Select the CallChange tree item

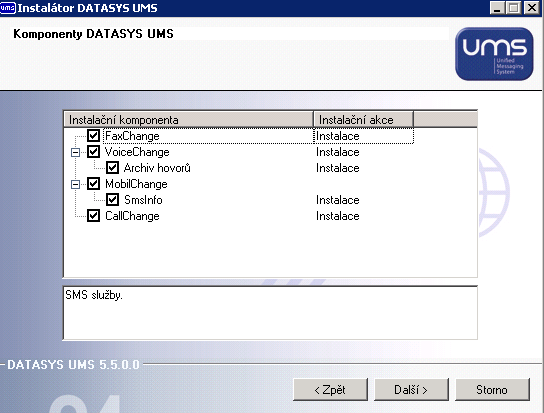pos(132,216)
